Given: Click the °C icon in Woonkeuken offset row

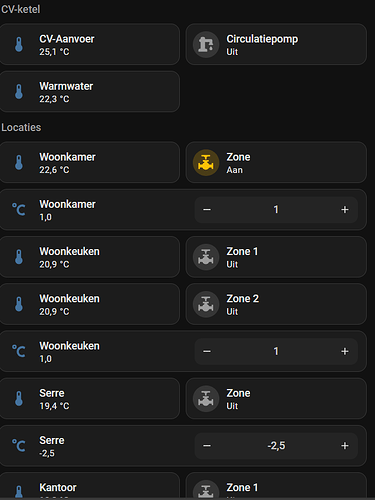Looking at the screenshot, I should 19,351.
